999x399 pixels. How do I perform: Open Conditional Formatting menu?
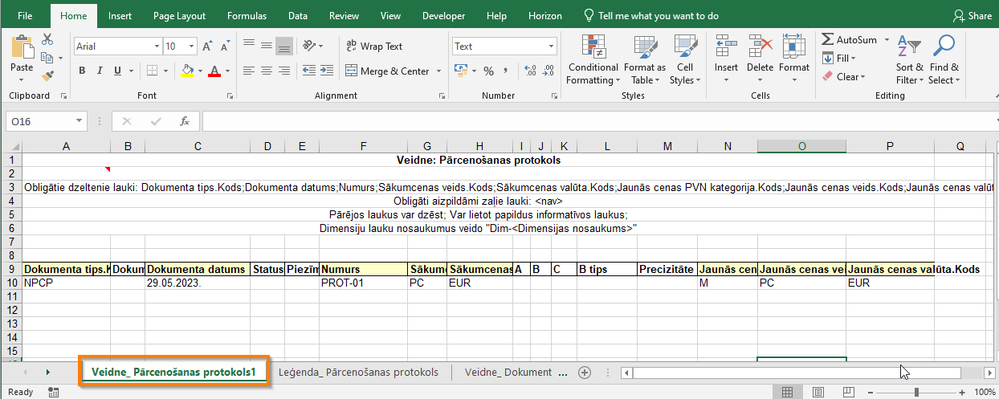[593, 60]
